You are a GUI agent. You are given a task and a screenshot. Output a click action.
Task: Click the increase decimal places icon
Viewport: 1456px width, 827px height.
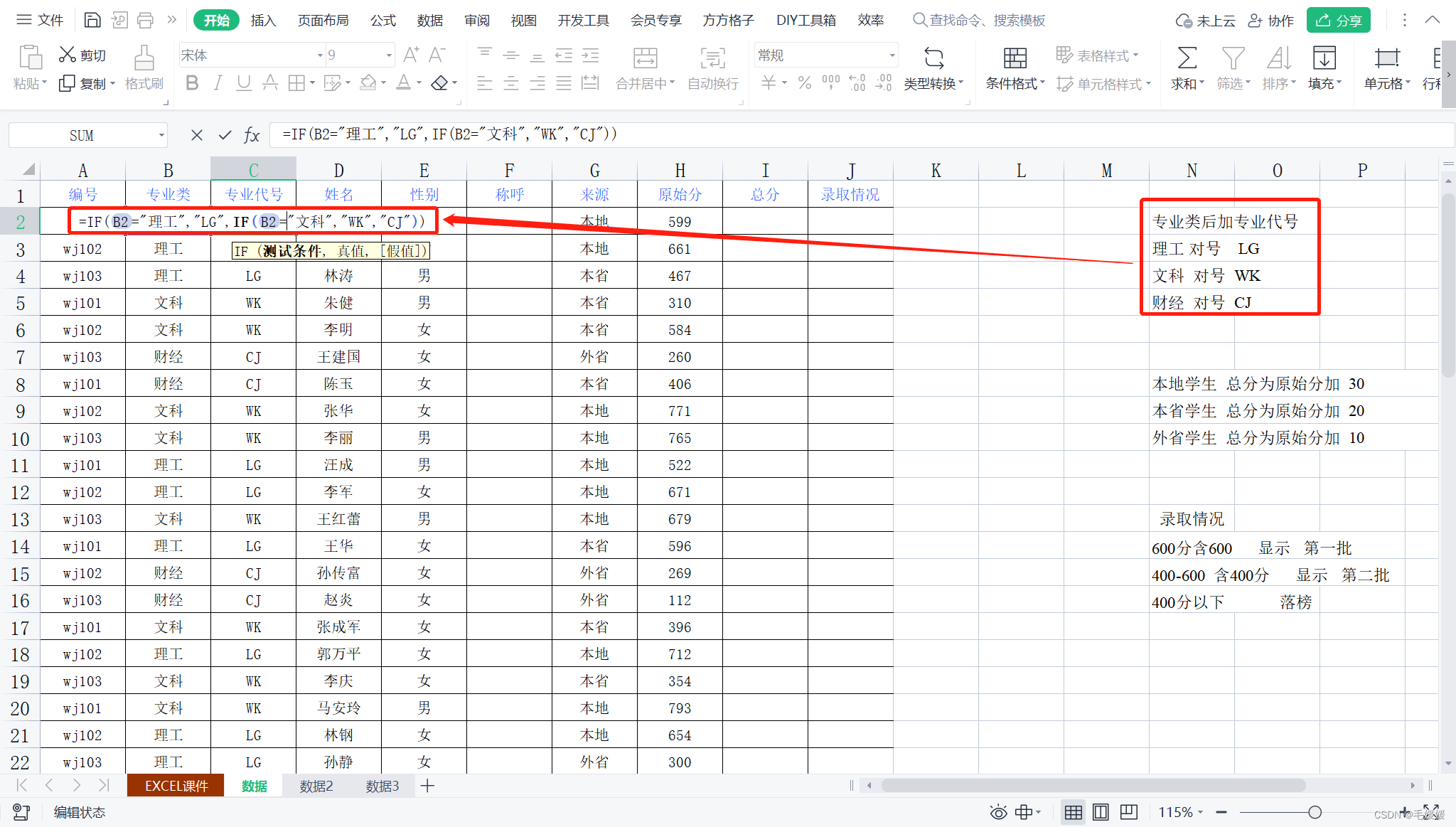[x=857, y=83]
